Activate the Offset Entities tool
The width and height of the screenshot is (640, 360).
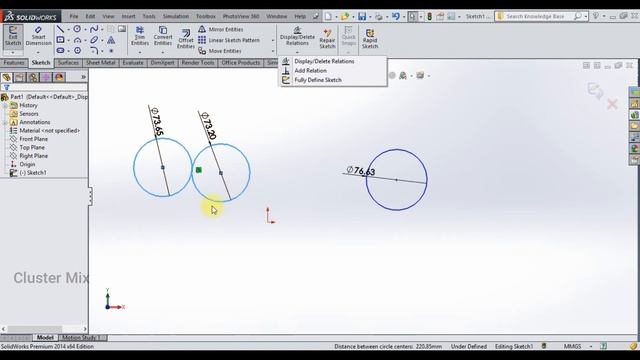[186, 38]
